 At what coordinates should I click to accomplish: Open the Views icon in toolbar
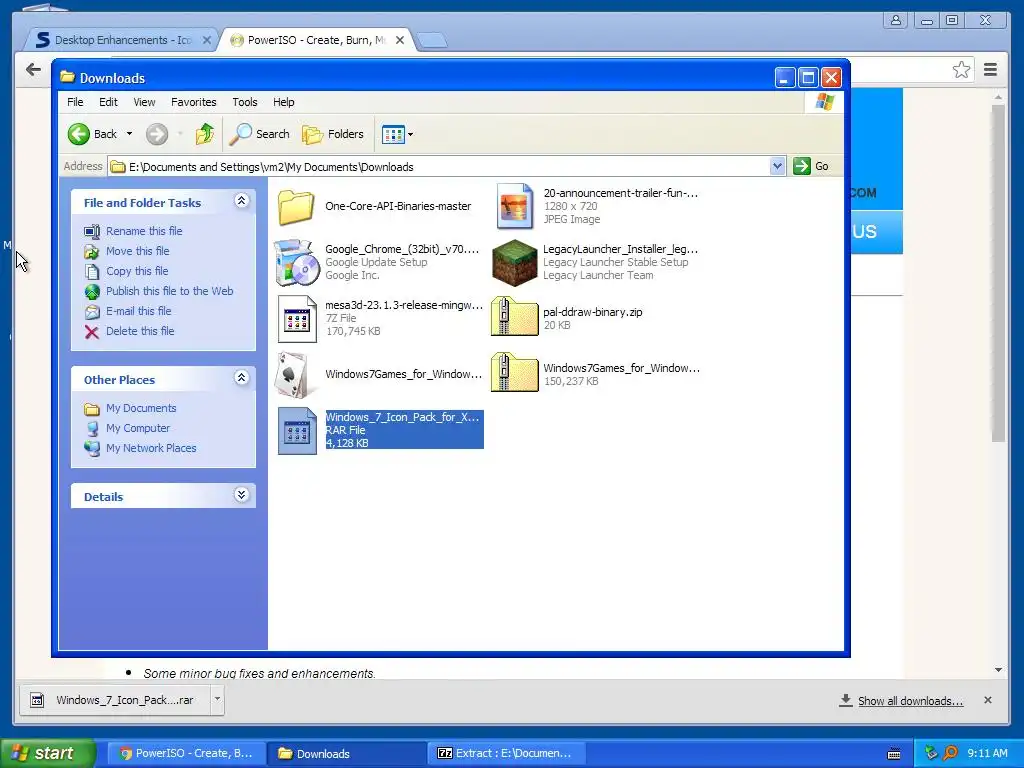click(x=393, y=135)
